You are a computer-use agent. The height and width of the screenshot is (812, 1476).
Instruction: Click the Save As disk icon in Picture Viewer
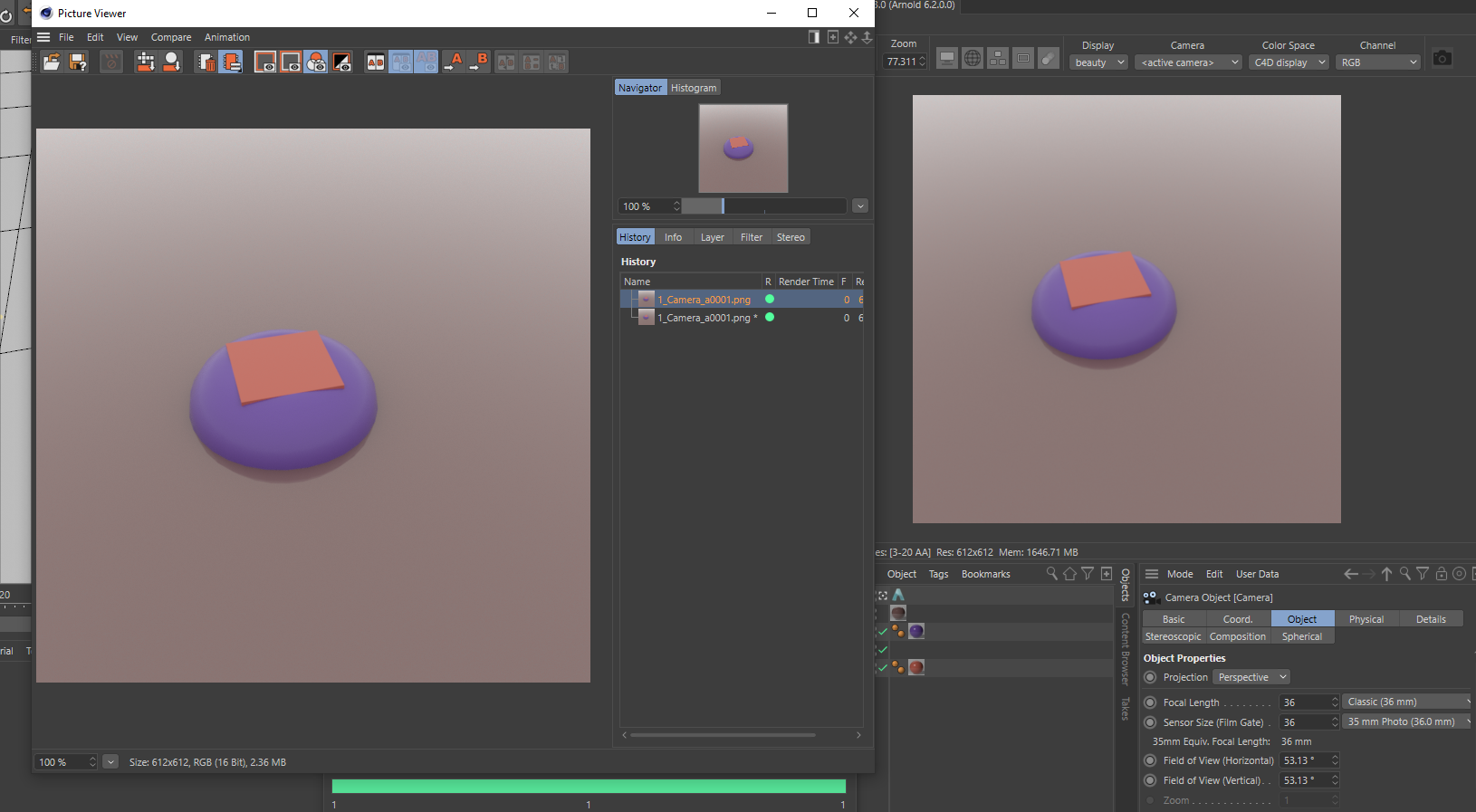(78, 62)
